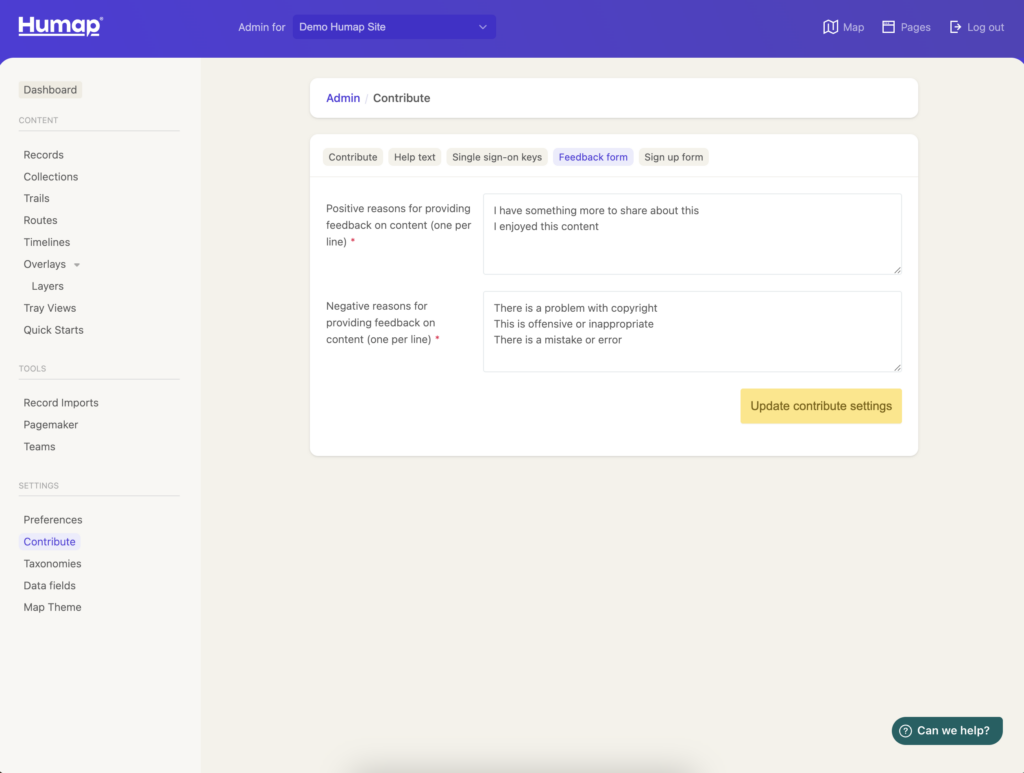1024x773 pixels.
Task: Go to the Dashboard
Action: (50, 89)
